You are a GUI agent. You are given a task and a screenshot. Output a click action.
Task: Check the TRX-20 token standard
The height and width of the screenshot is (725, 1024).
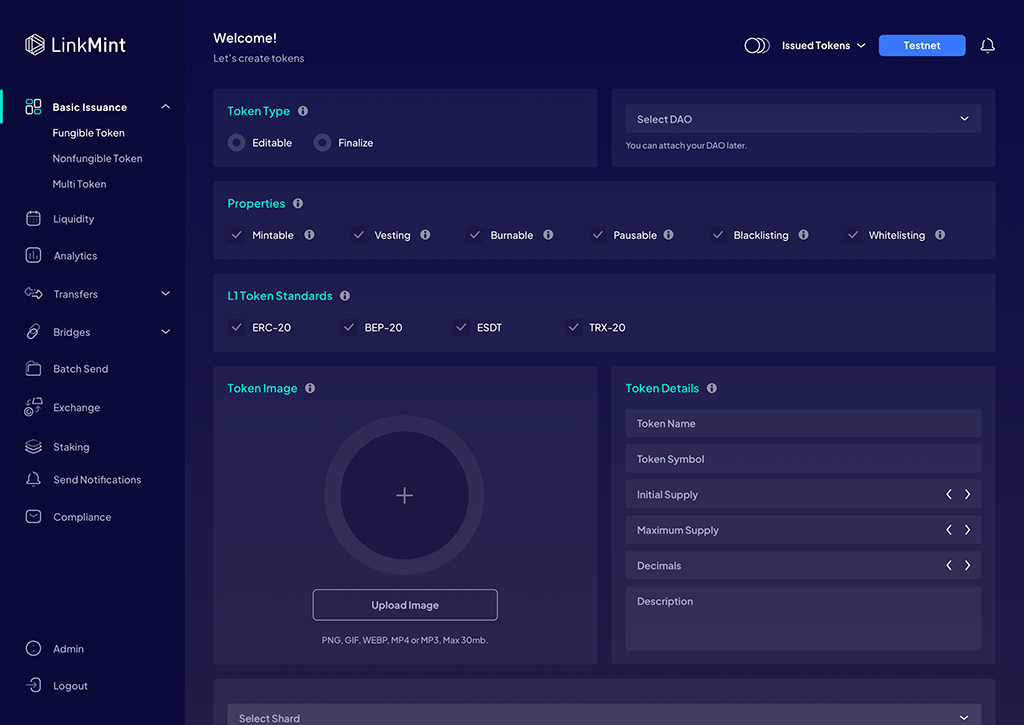click(x=573, y=327)
